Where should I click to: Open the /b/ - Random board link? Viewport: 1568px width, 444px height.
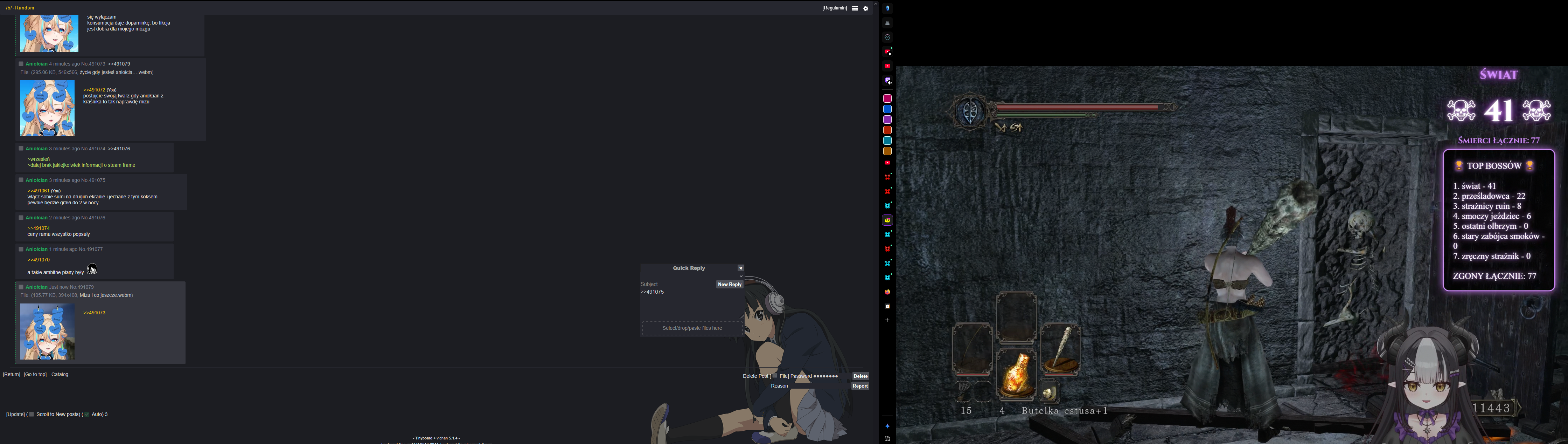[20, 8]
